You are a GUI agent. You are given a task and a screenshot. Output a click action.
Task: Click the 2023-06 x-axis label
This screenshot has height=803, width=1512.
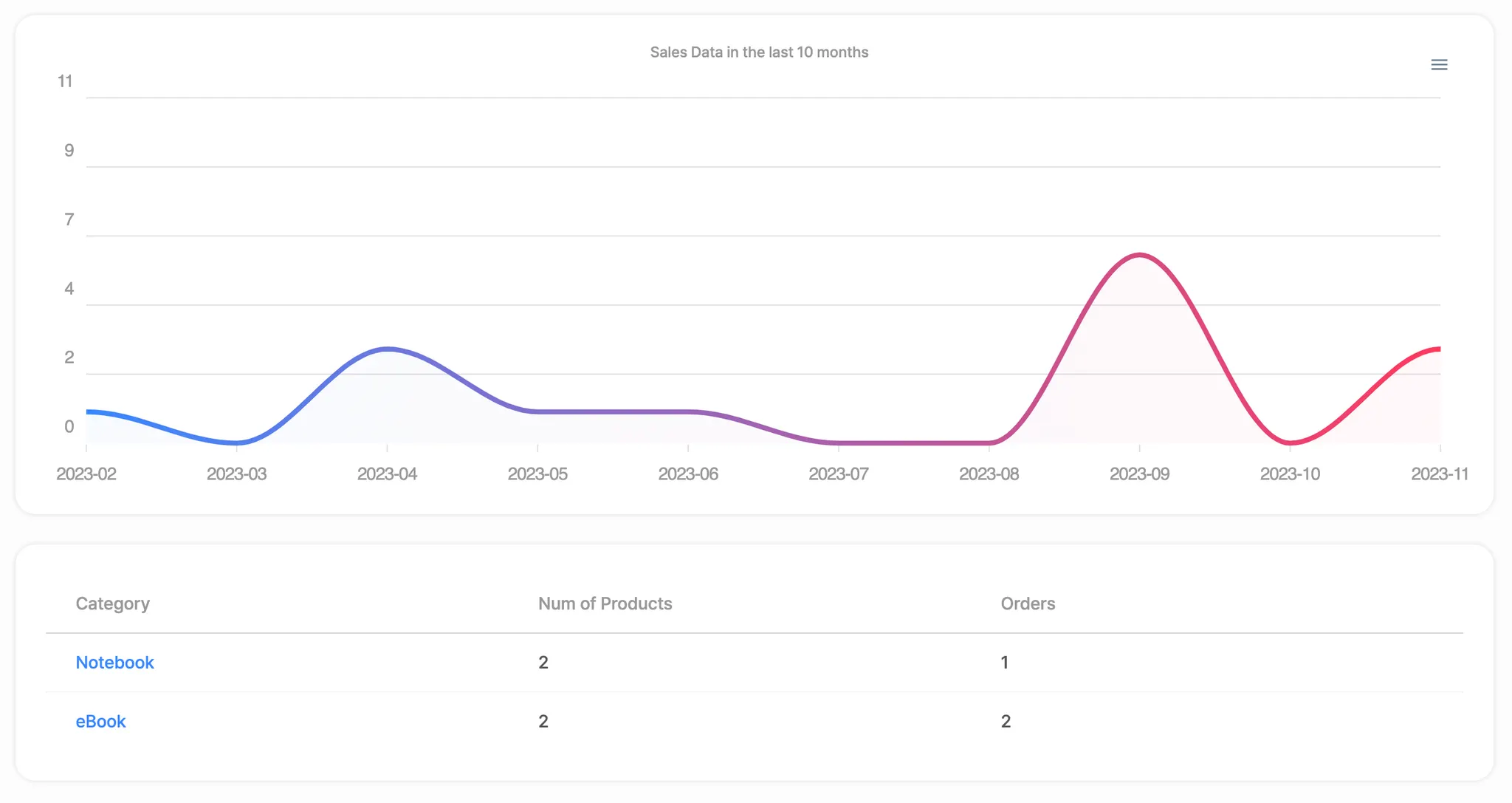(x=688, y=474)
